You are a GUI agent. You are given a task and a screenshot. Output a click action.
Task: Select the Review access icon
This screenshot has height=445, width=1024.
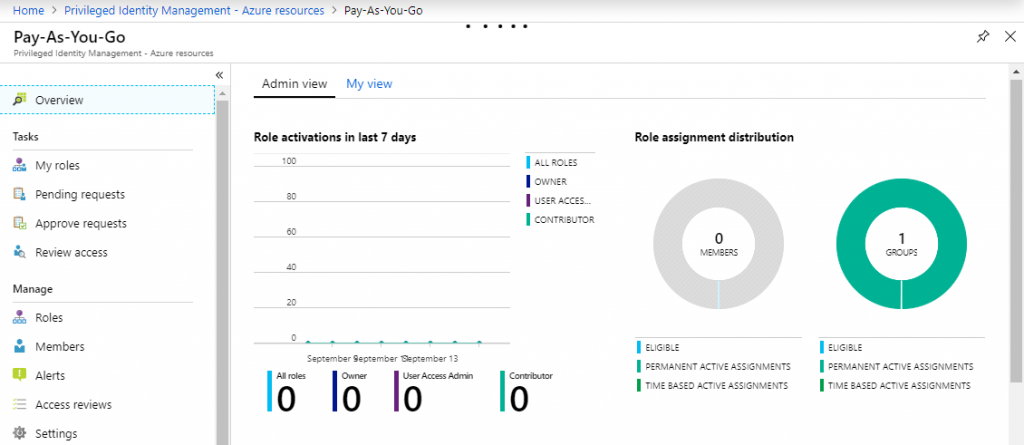click(20, 252)
